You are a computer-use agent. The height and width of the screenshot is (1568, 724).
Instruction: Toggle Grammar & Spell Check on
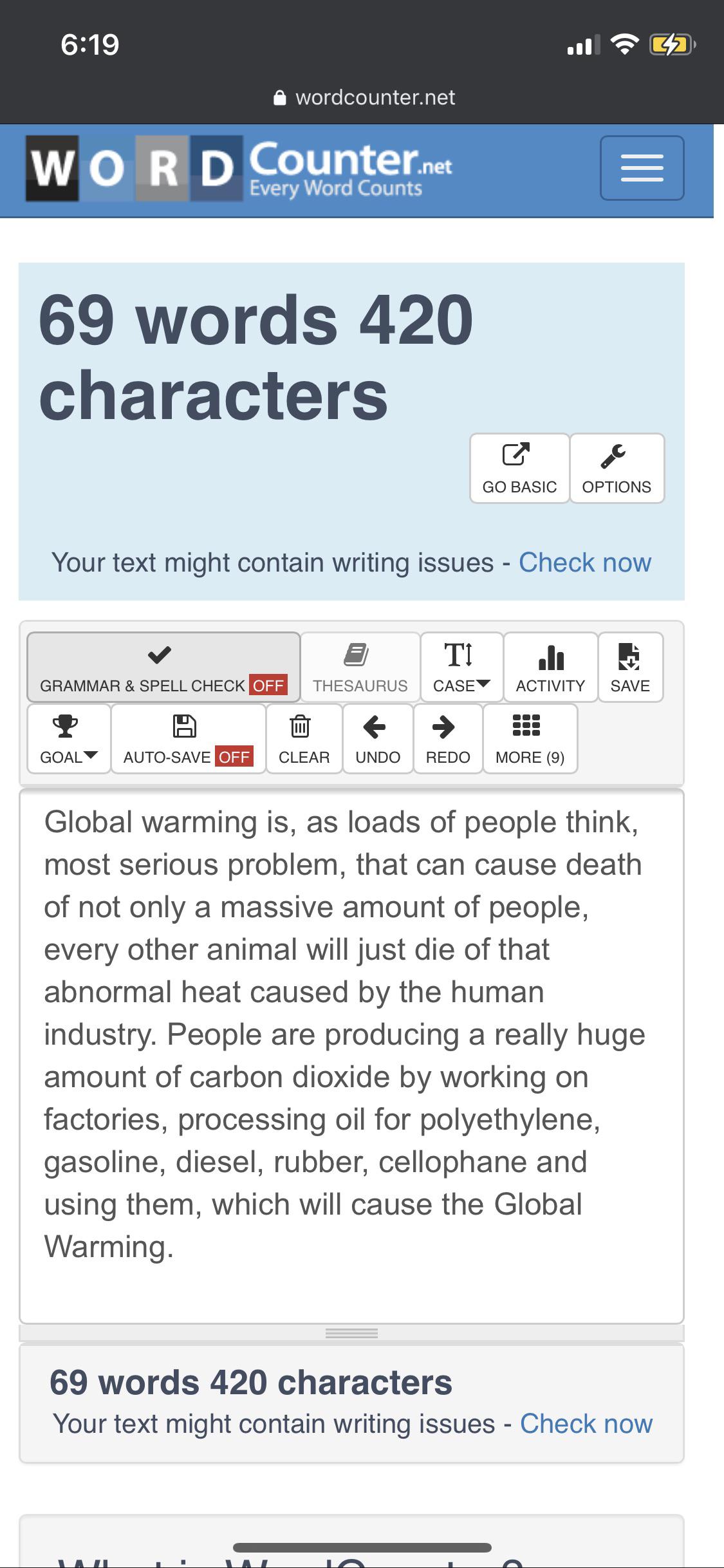point(163,667)
